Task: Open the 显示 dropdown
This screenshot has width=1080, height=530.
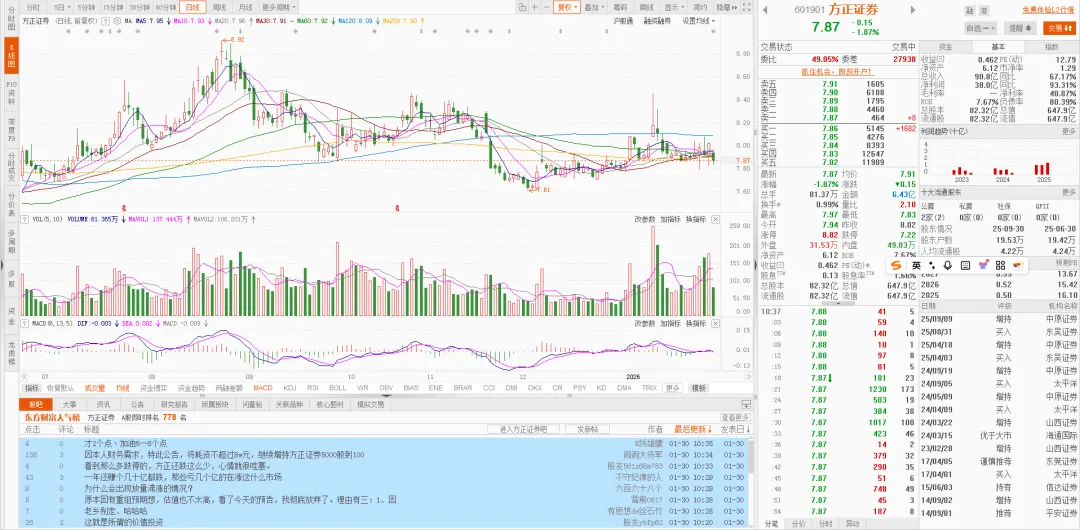Action: (674, 8)
